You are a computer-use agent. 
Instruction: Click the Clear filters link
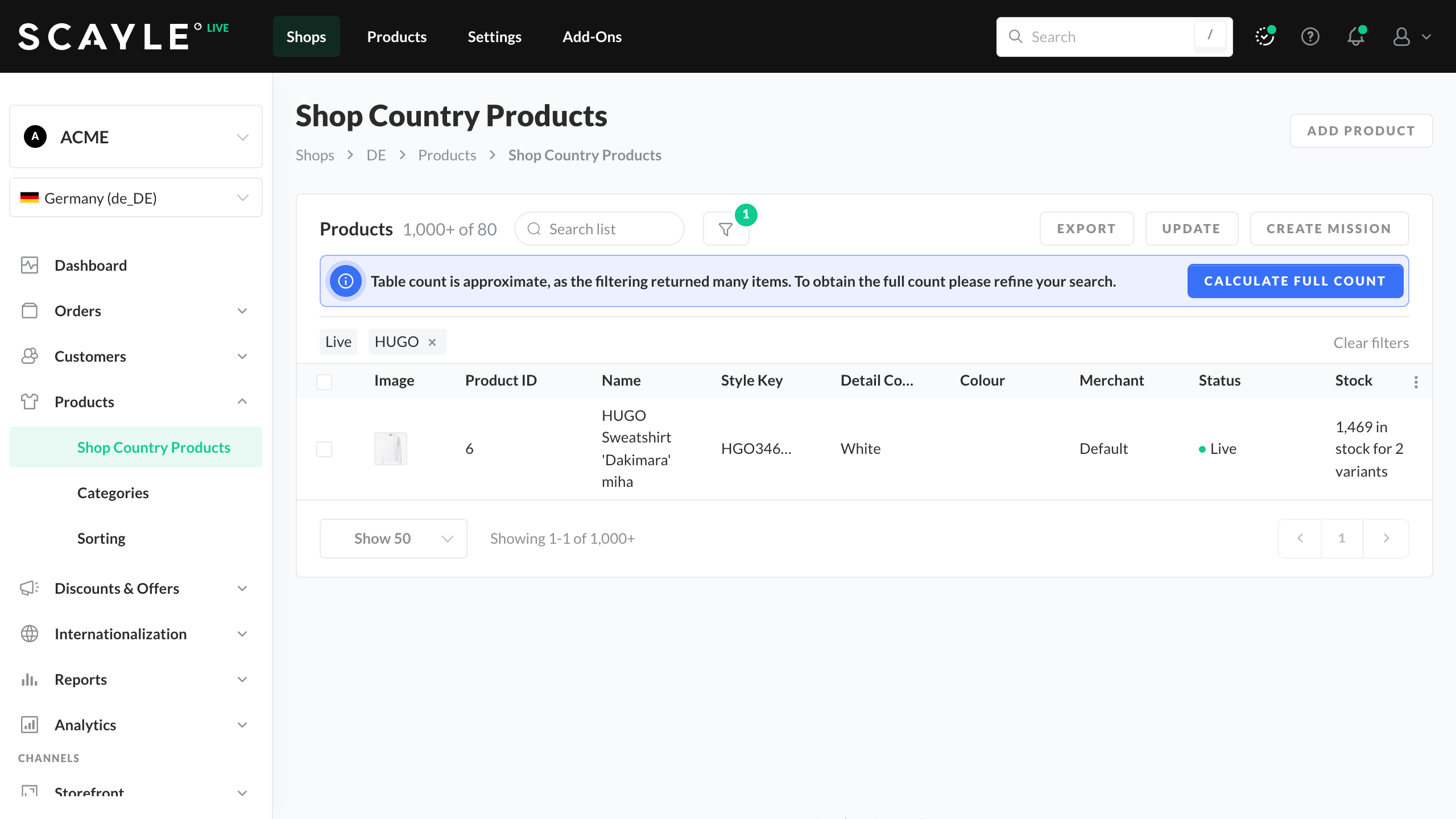[1371, 343]
